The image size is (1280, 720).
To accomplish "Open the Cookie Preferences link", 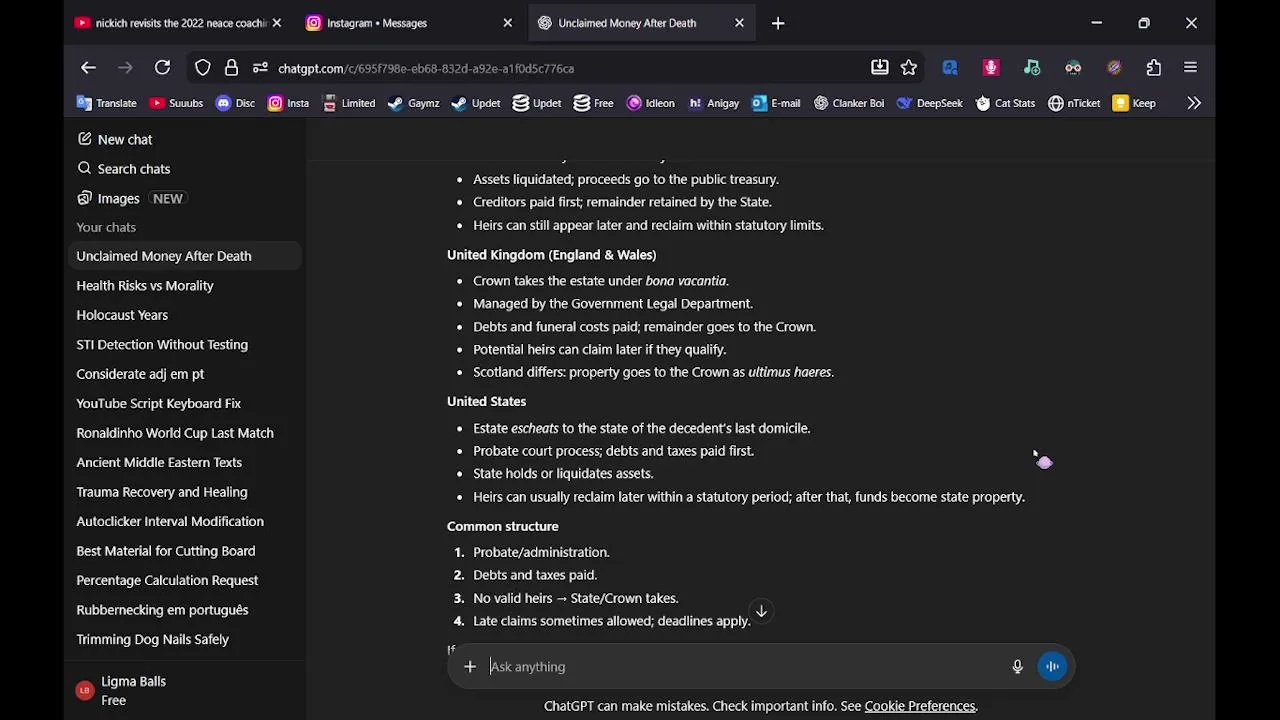I will point(920,706).
